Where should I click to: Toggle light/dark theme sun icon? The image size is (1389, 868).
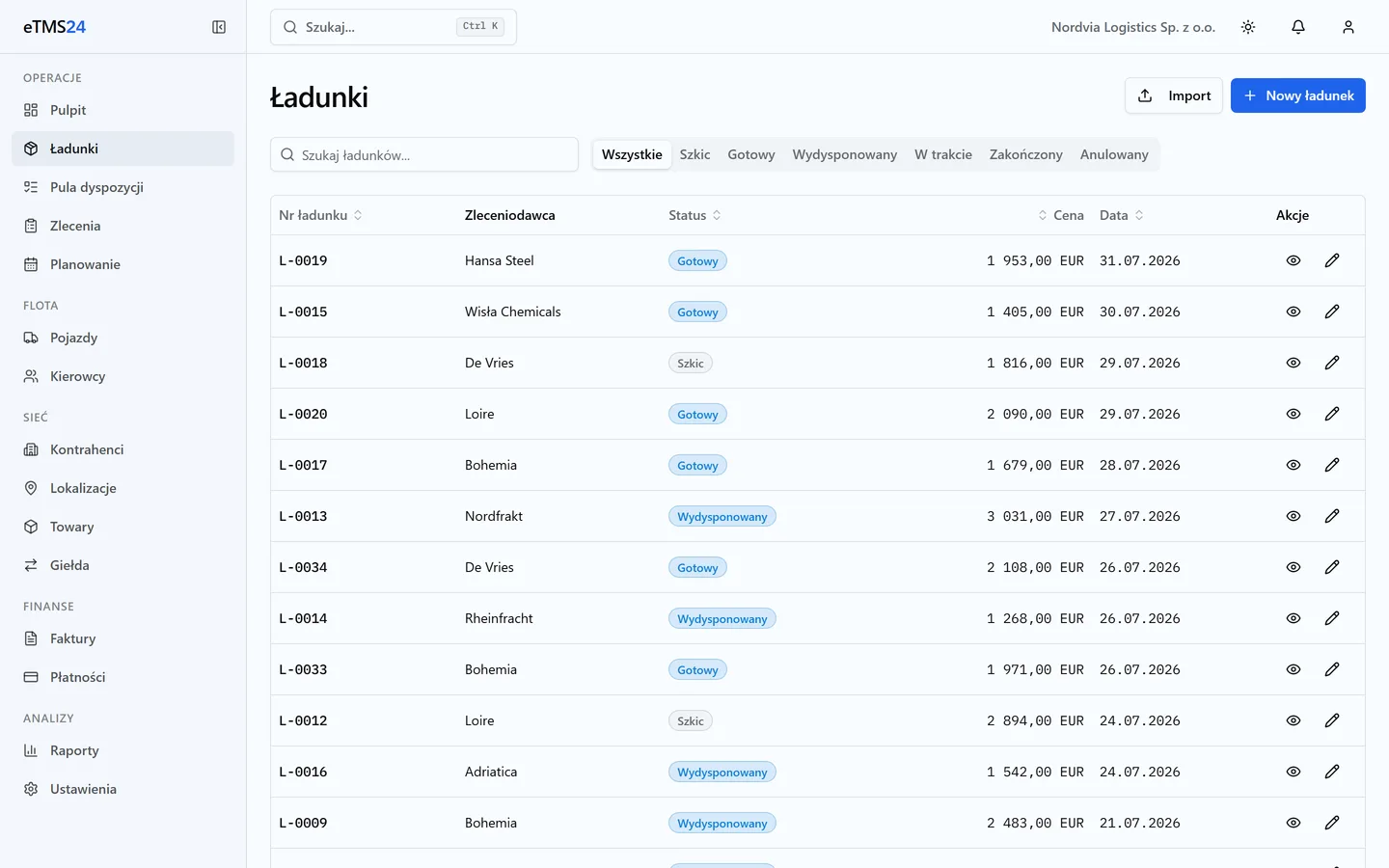[x=1248, y=27]
